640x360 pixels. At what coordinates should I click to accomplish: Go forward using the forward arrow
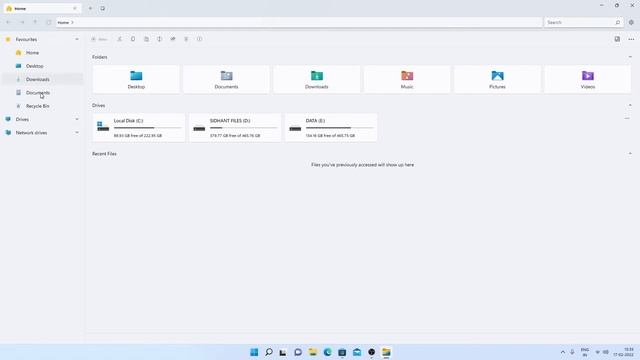pyautogui.click(x=22, y=22)
